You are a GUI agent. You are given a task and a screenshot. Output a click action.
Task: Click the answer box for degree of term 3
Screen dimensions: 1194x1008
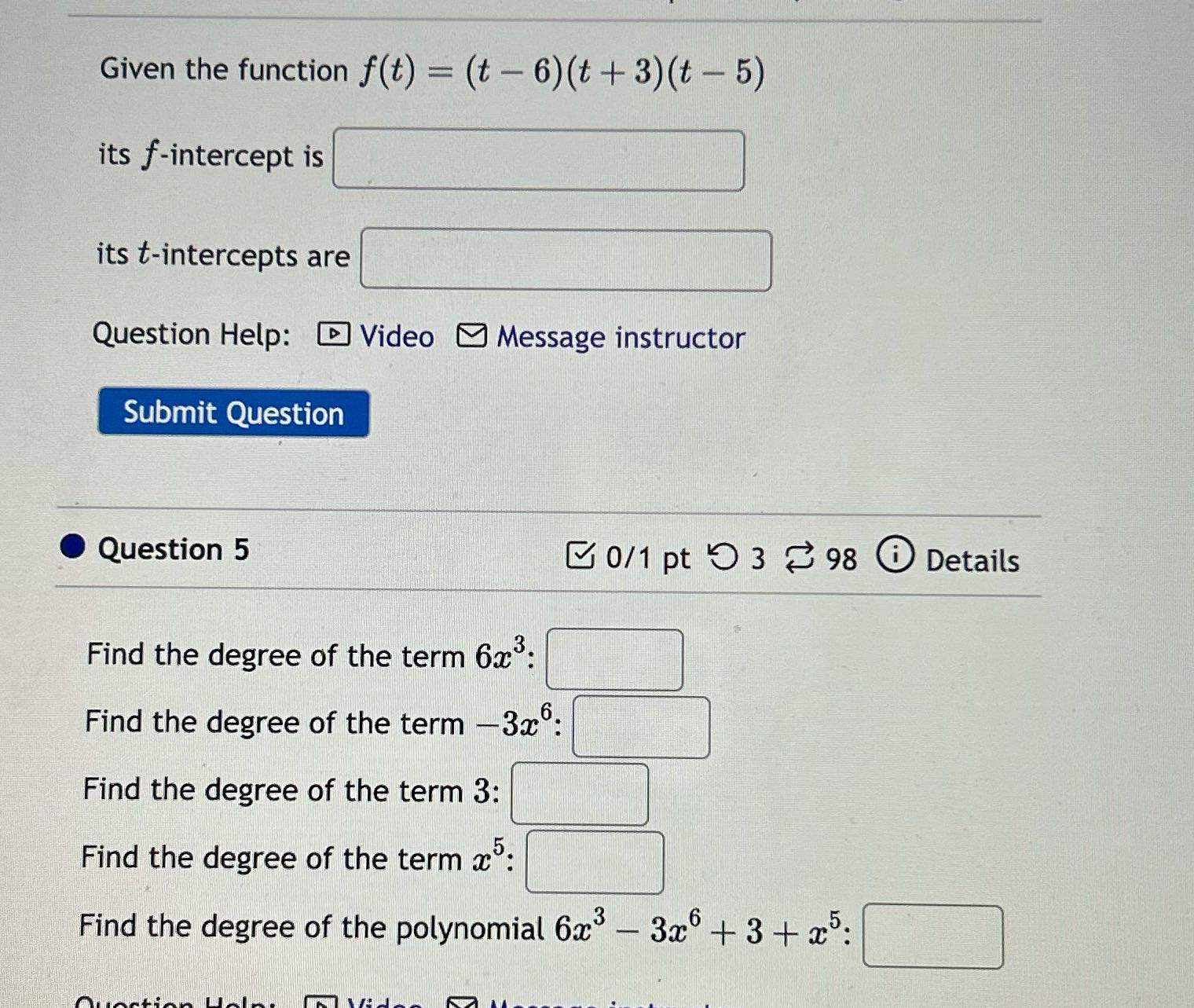click(580, 795)
